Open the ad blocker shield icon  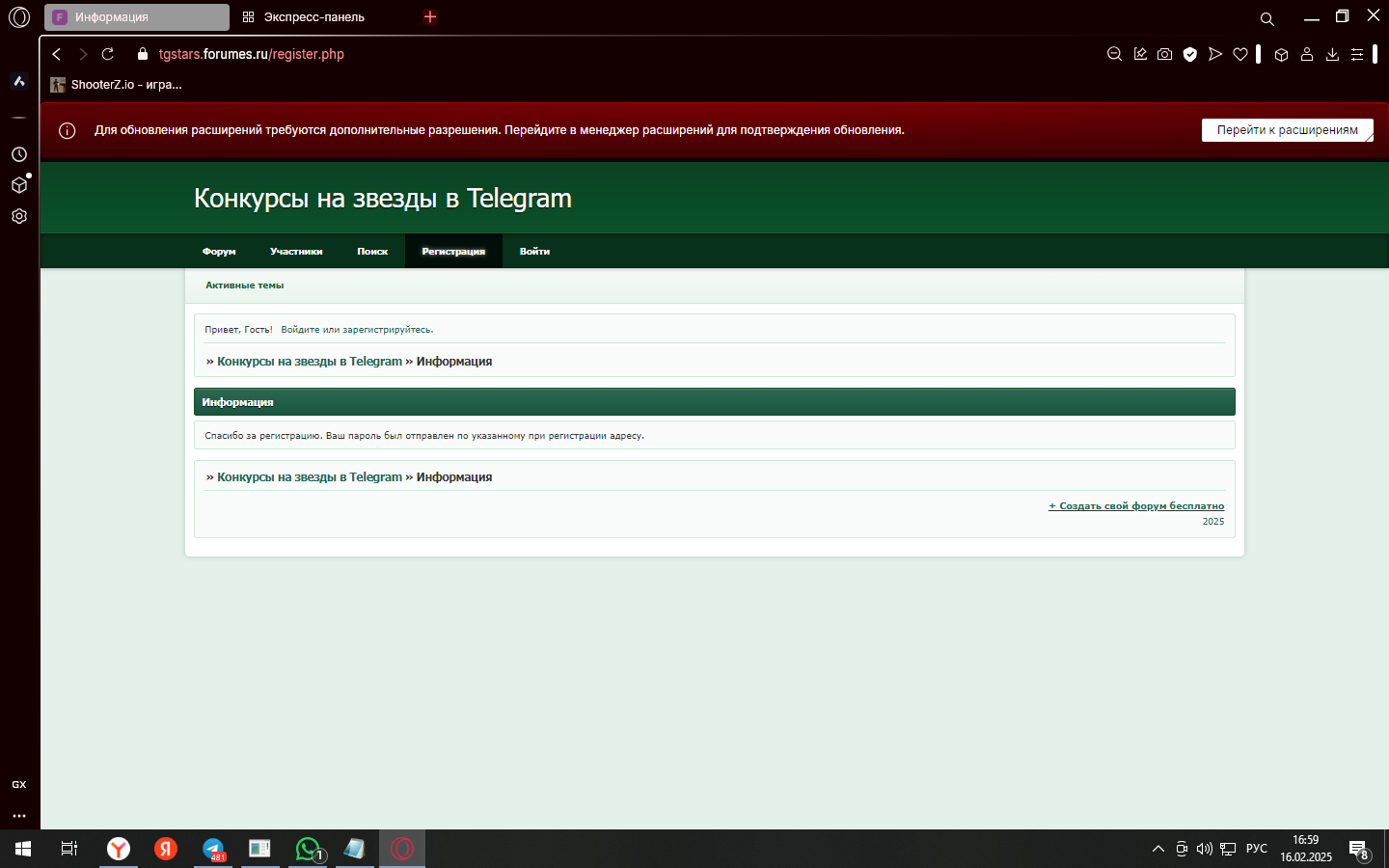pos(1190,54)
